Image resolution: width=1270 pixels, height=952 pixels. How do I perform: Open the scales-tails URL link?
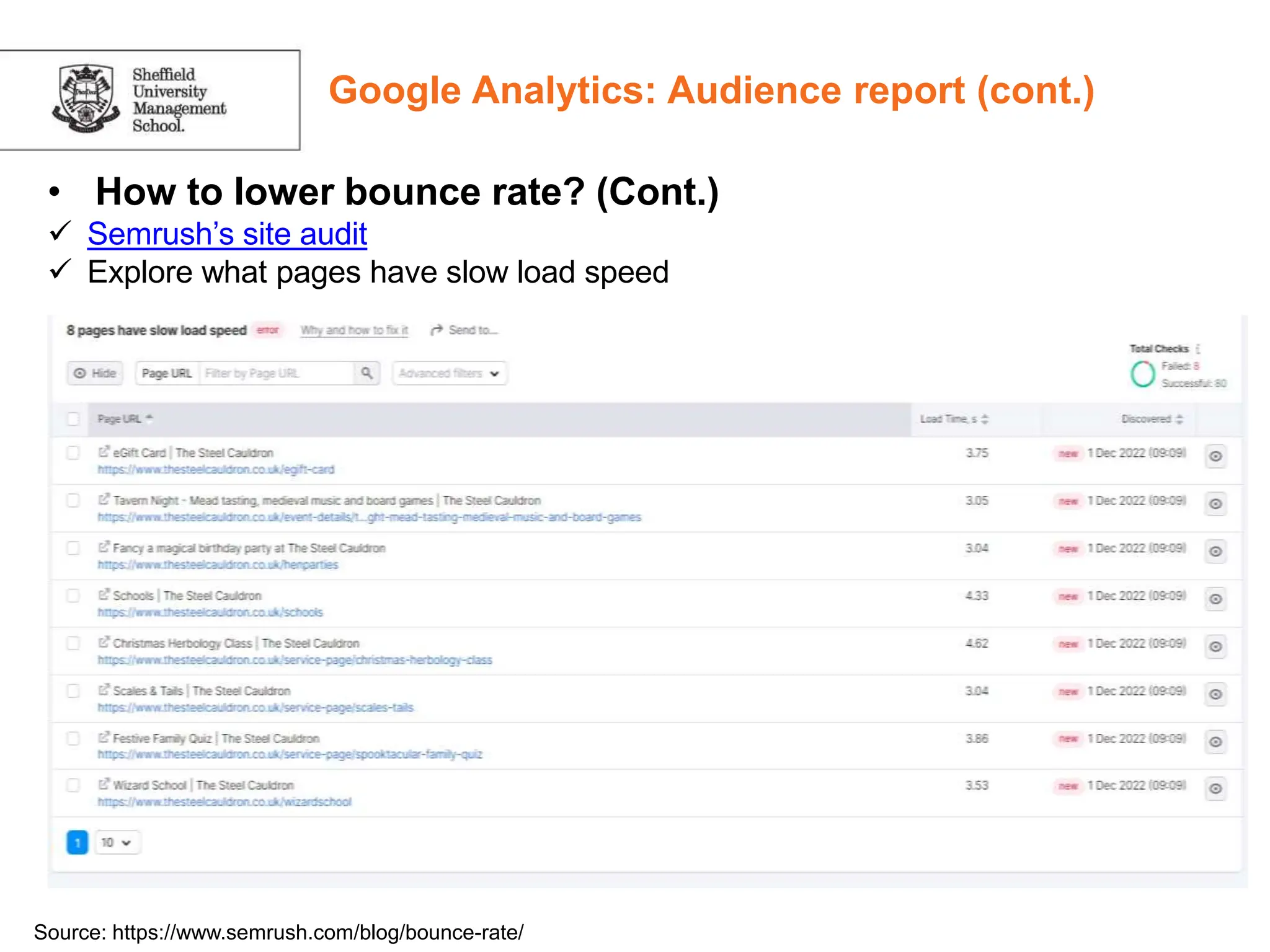[255, 708]
